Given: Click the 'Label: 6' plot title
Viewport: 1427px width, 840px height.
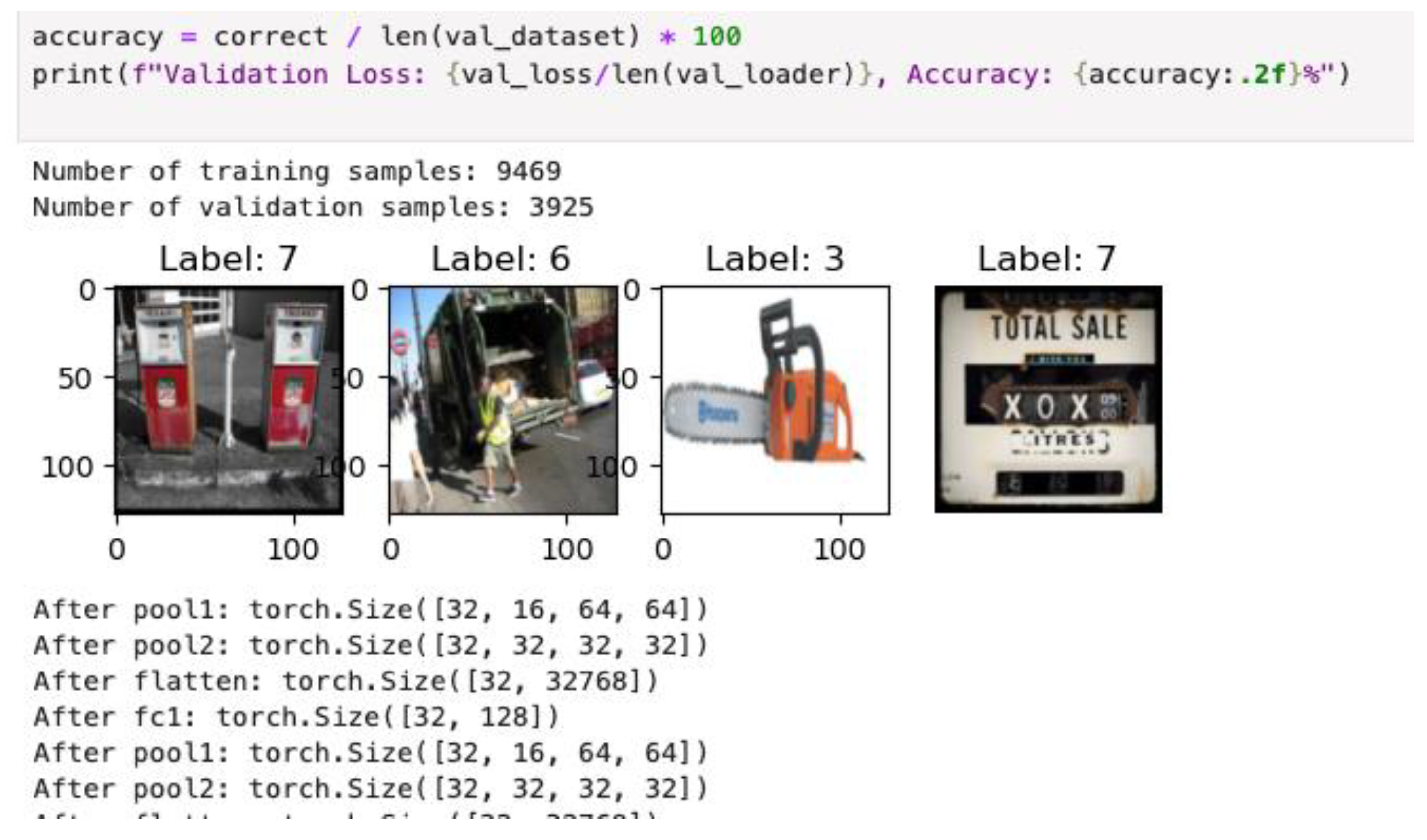Looking at the screenshot, I should click(x=501, y=259).
